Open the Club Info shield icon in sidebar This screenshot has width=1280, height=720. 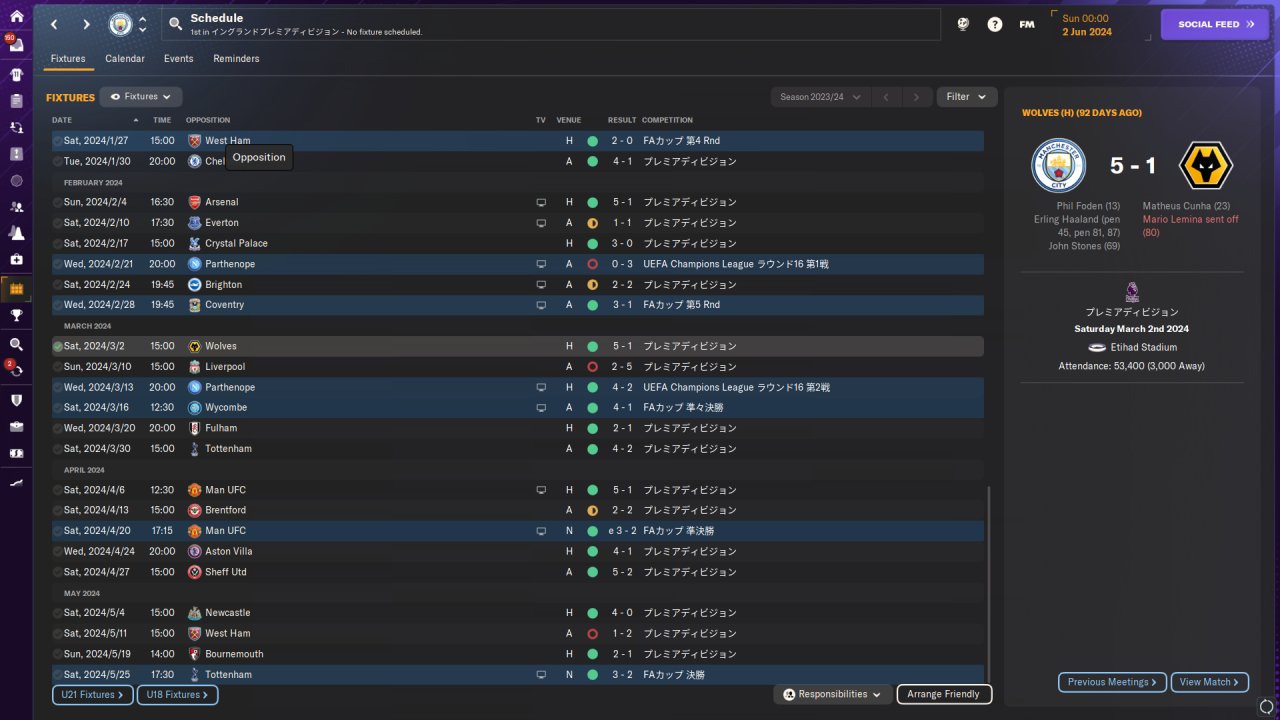click(16, 400)
